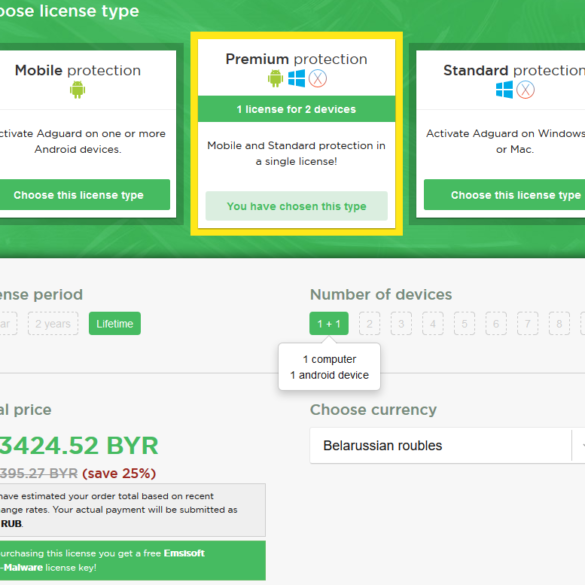The image size is (585, 585).
Task: Choose the Standard protection license type
Action: click(504, 195)
